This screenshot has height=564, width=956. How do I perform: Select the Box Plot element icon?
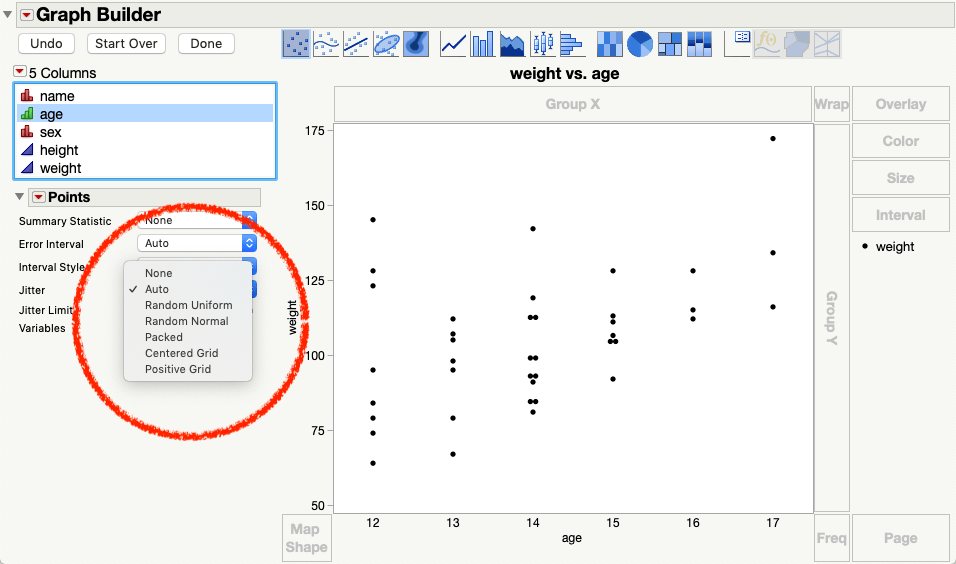pyautogui.click(x=542, y=44)
